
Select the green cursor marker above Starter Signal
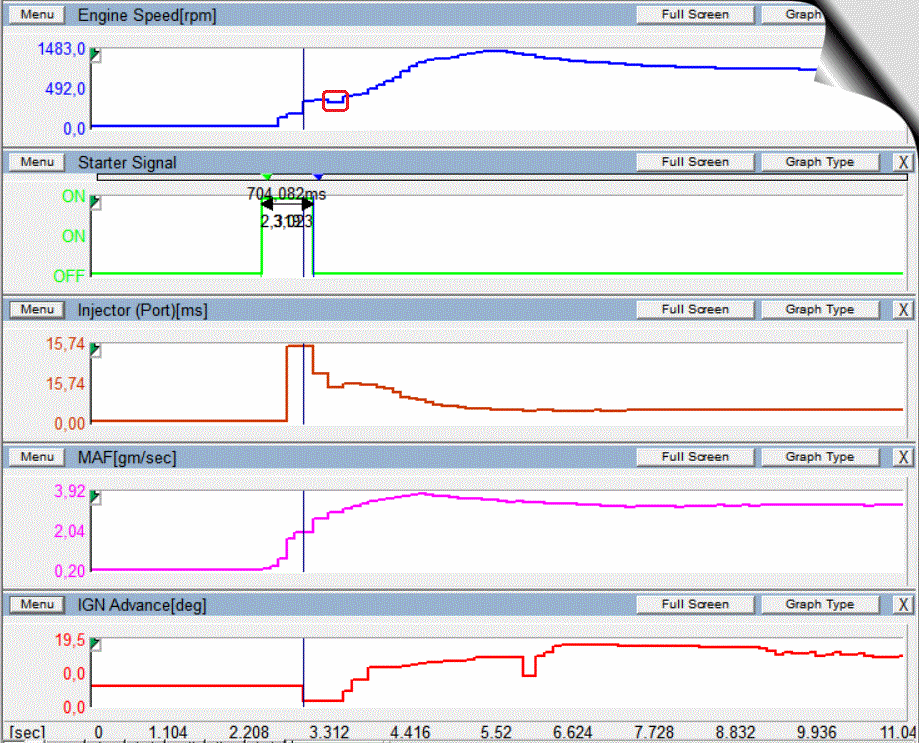coord(266,177)
